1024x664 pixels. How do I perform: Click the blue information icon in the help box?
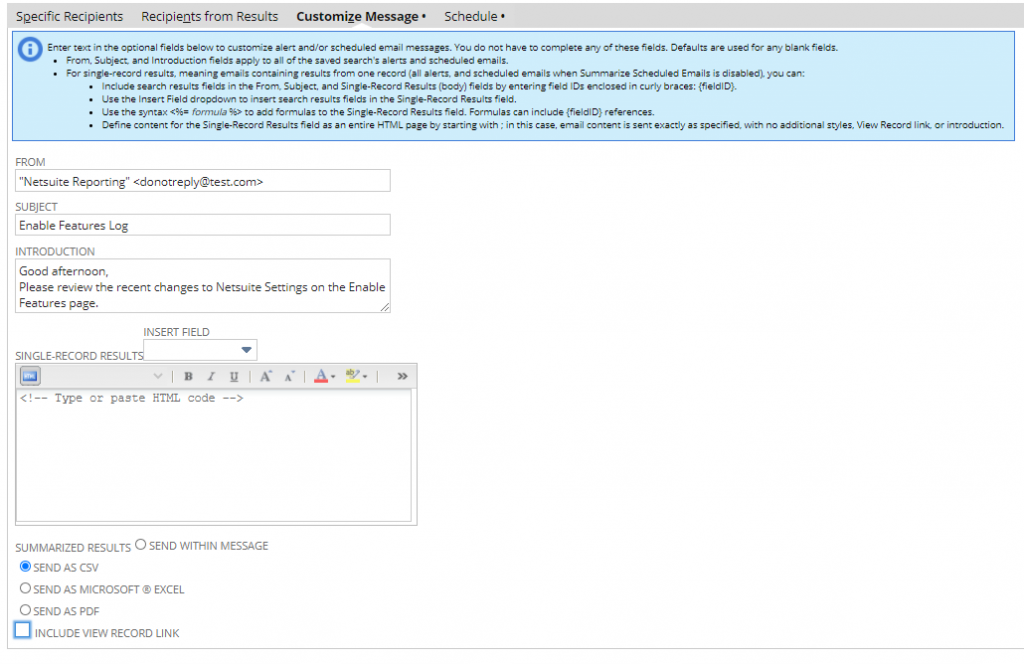[30, 50]
